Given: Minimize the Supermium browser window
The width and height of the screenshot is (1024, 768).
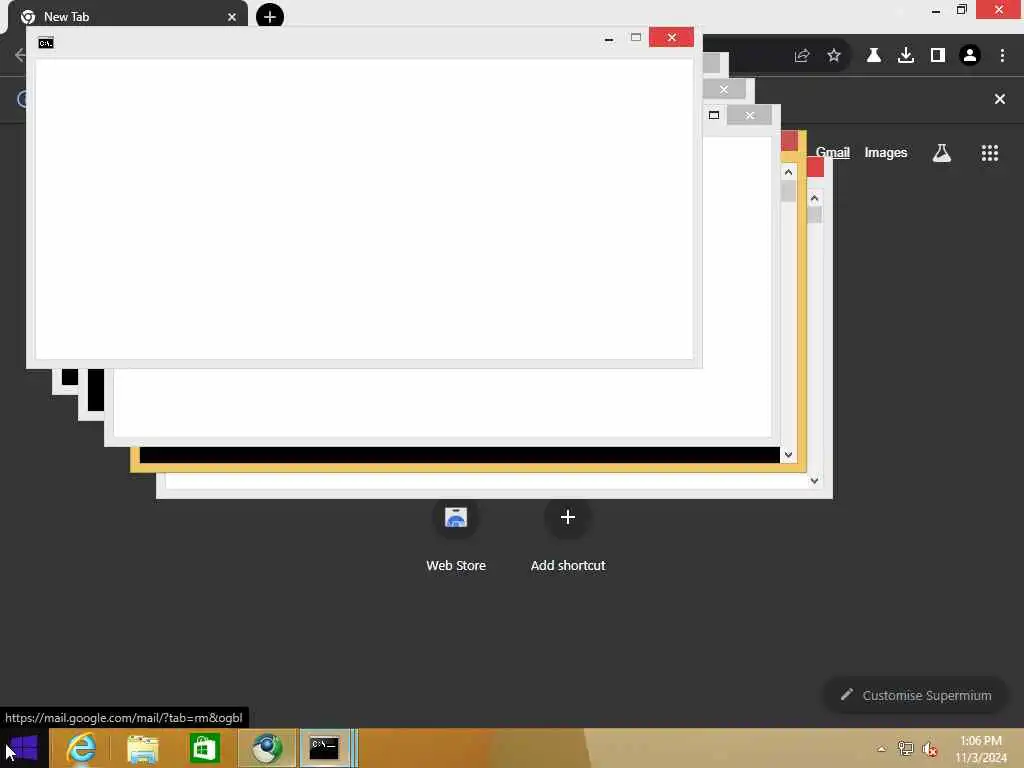Looking at the screenshot, I should click(x=936, y=10).
